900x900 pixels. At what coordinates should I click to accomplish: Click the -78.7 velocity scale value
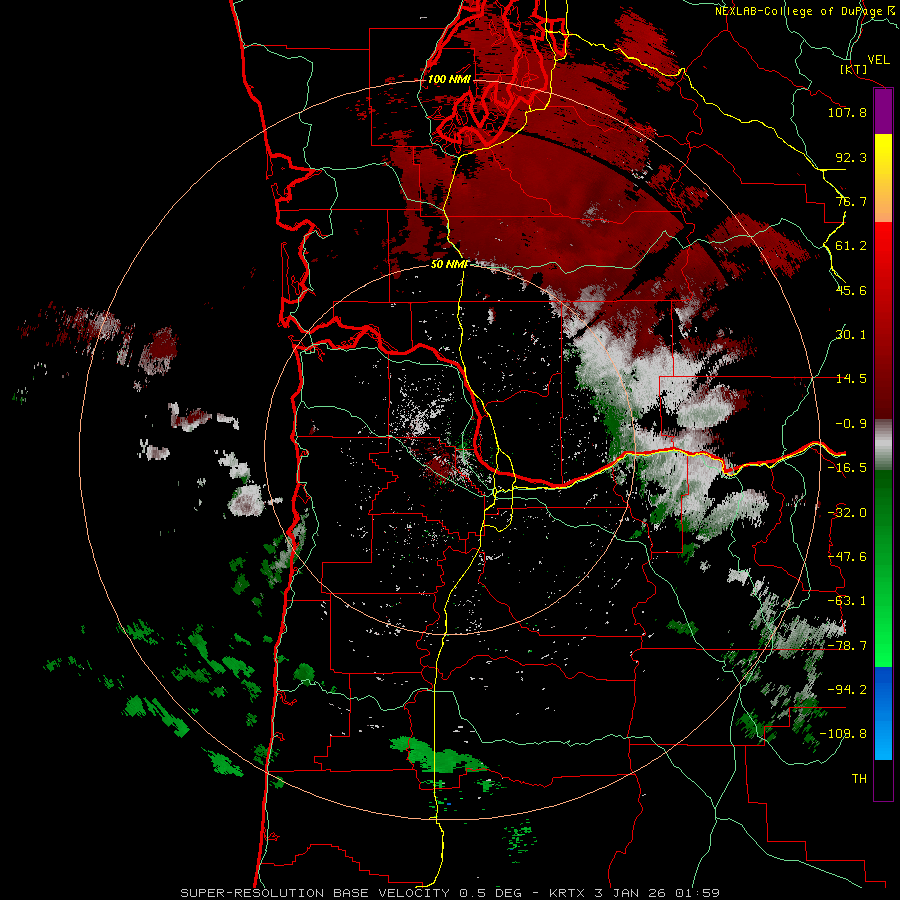pyautogui.click(x=847, y=646)
